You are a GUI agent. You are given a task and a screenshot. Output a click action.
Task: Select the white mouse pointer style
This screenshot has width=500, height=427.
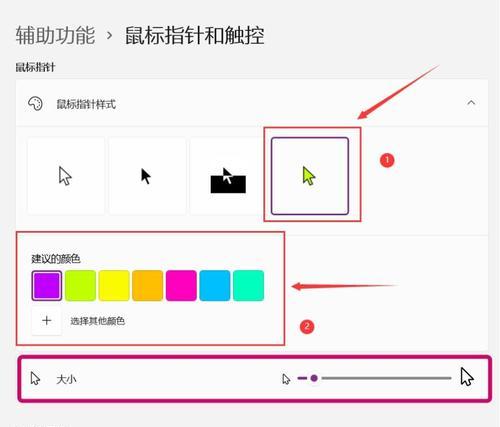[66, 176]
